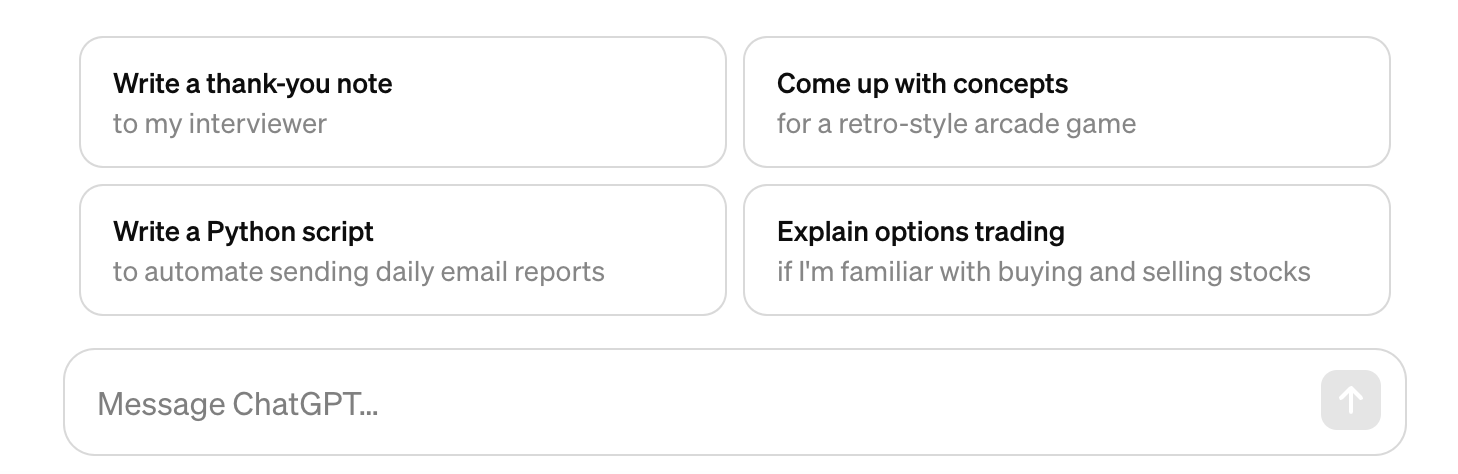This screenshot has width=1458, height=474.
Task: Click the send message up-arrow icon
Action: (1350, 400)
